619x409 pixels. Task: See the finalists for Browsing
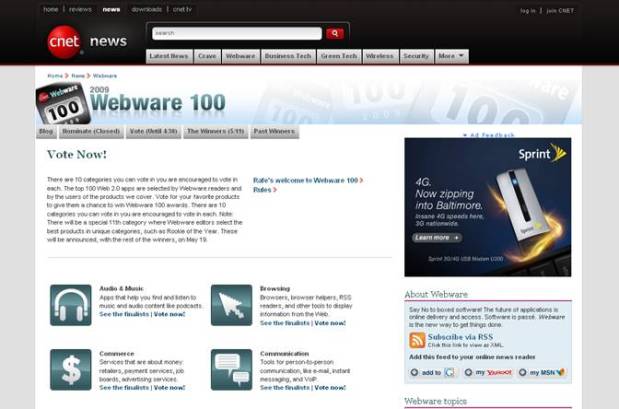(x=285, y=323)
